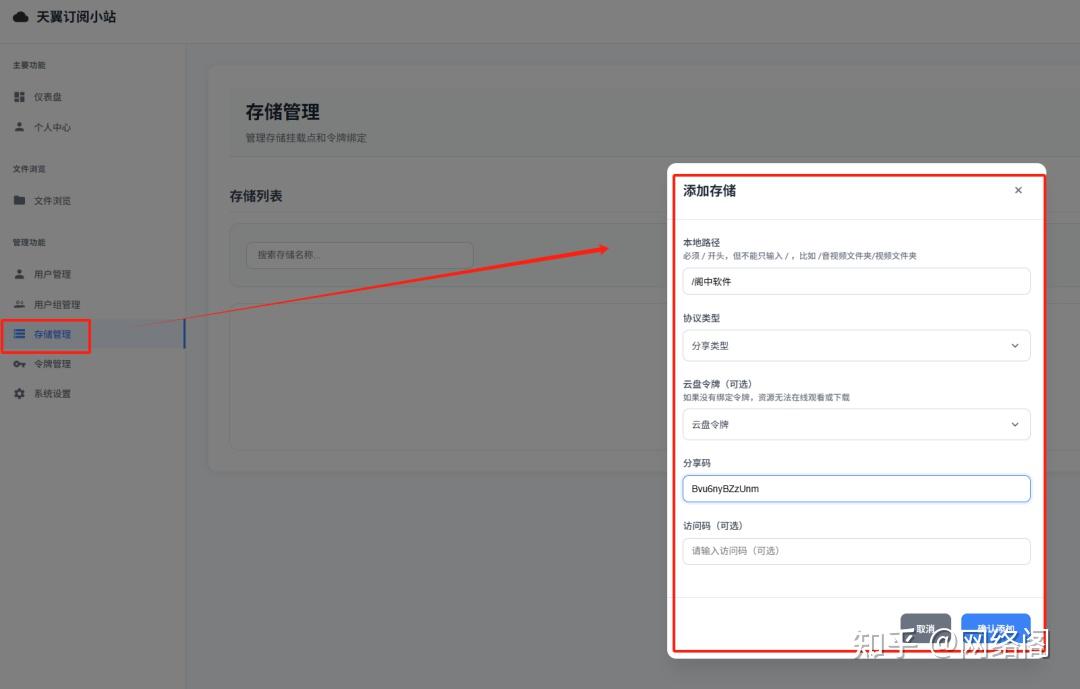This screenshot has width=1080, height=689.
Task: Open the 分享类型 protocol dropdown
Action: (856, 345)
